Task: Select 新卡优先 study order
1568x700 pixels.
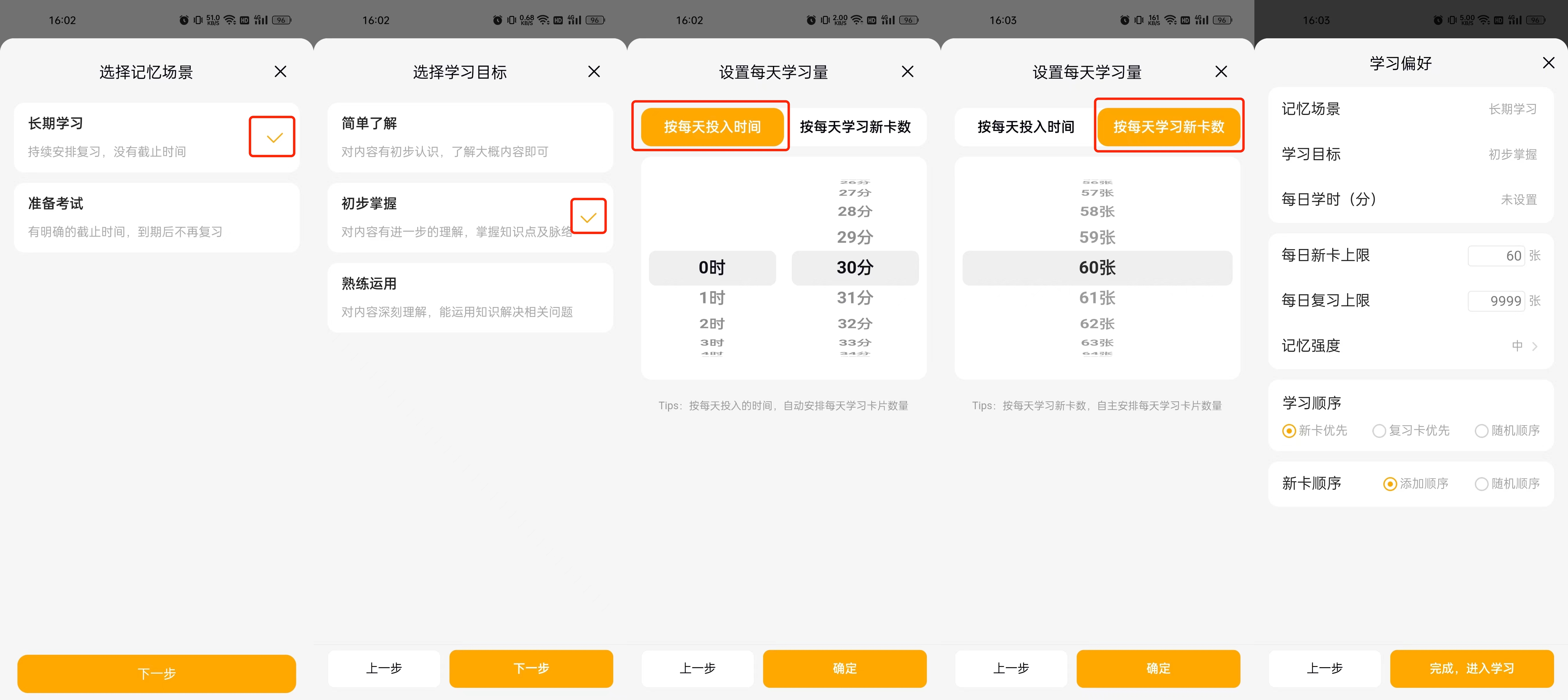Action: pos(1314,431)
